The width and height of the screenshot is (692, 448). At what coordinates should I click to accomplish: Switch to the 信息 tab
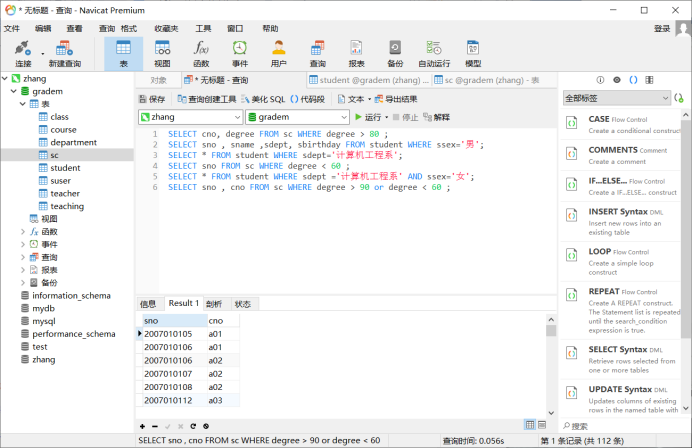point(148,304)
